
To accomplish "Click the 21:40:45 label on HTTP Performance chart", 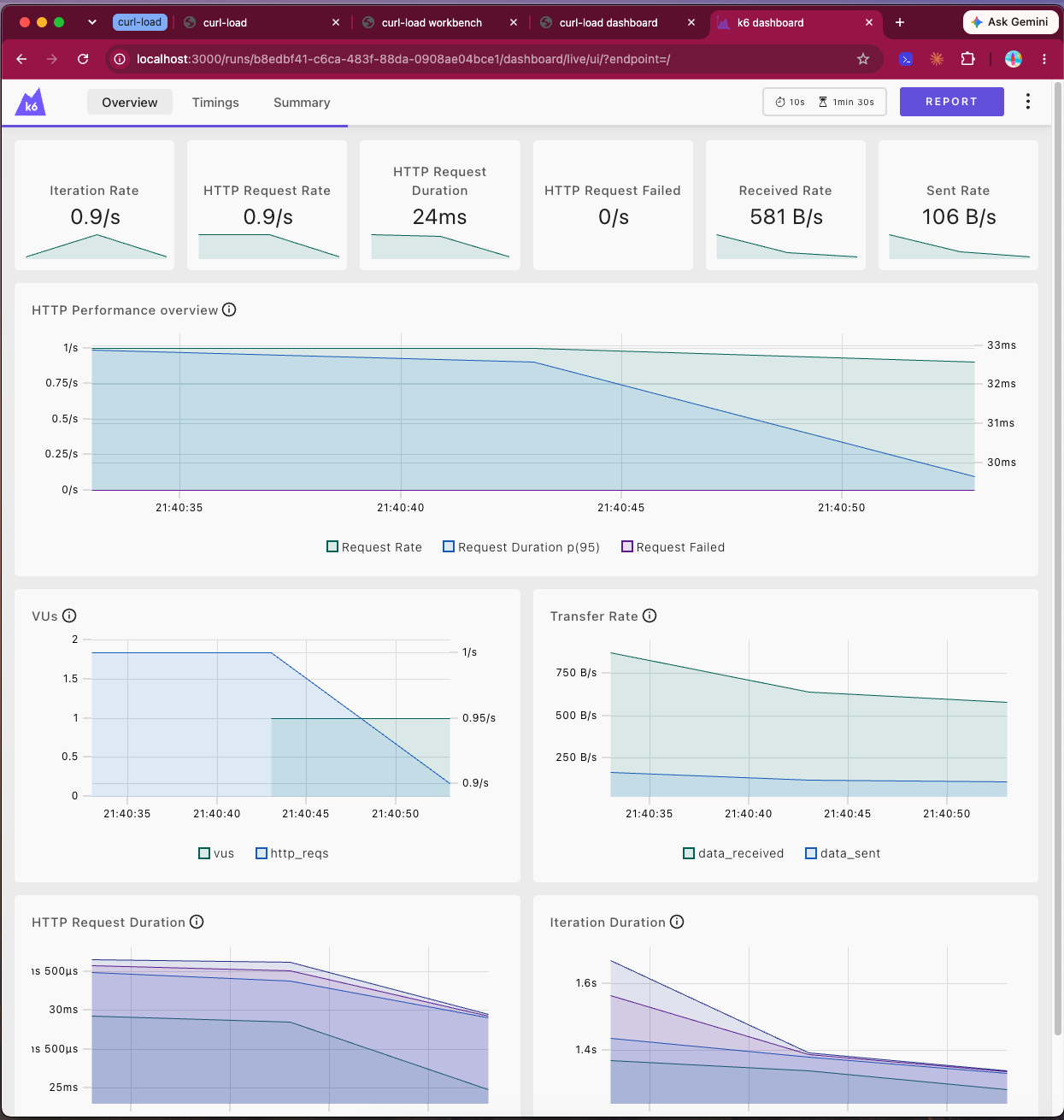I will (621, 508).
